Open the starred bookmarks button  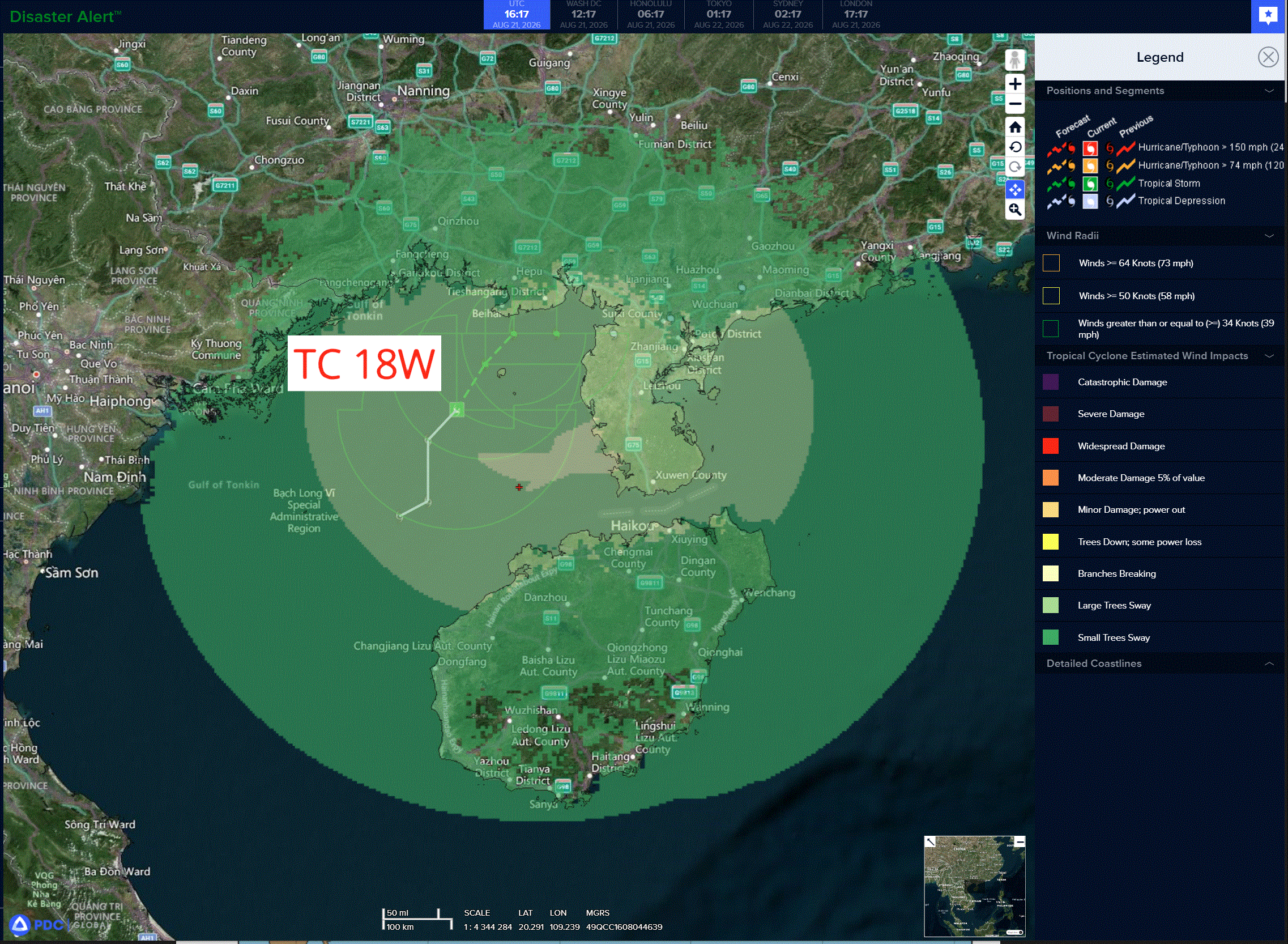1268,15
